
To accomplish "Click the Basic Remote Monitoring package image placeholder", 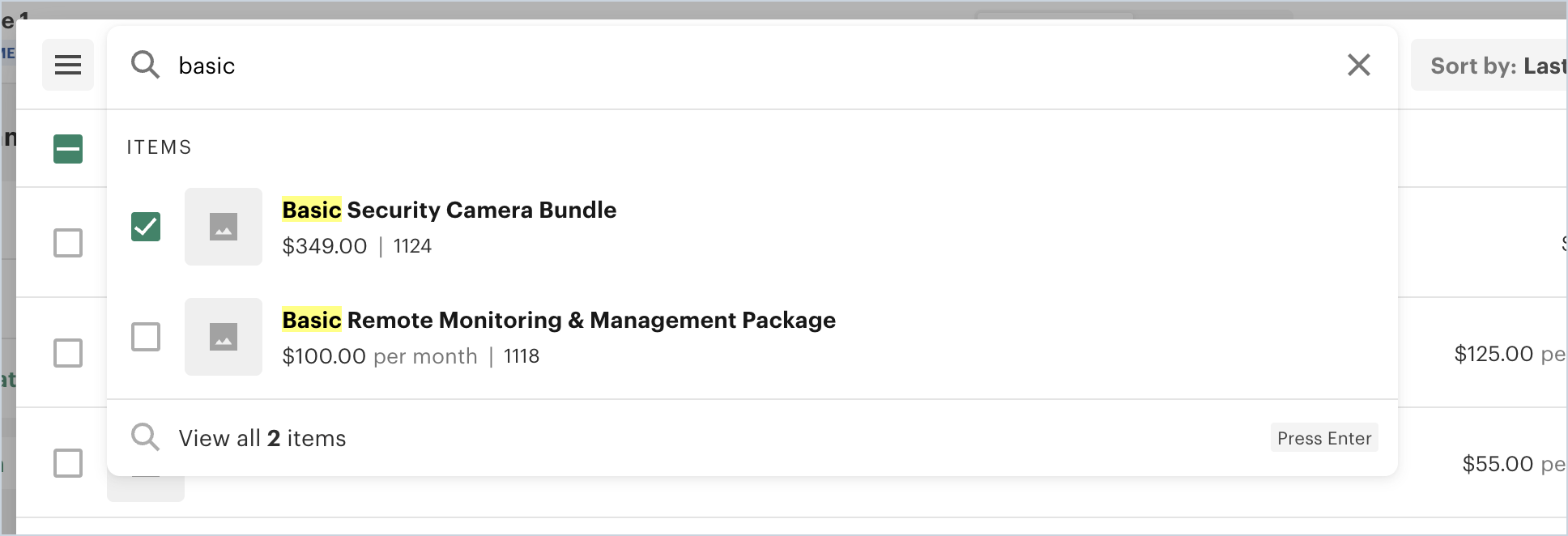I will (224, 337).
